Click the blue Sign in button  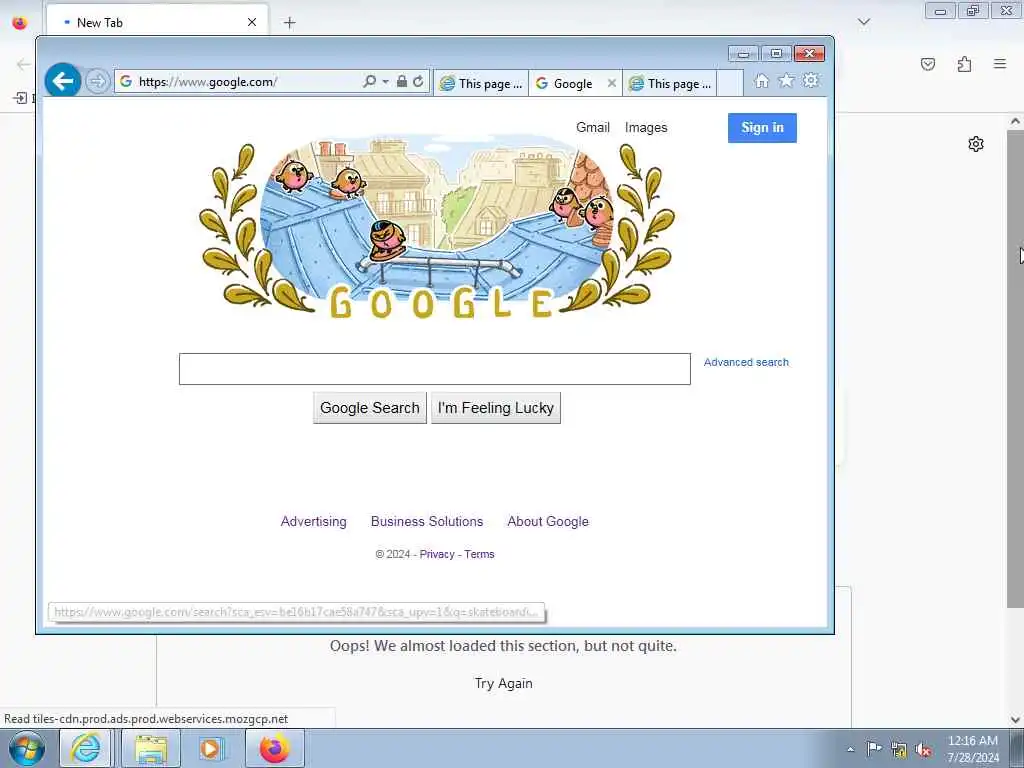(x=762, y=127)
